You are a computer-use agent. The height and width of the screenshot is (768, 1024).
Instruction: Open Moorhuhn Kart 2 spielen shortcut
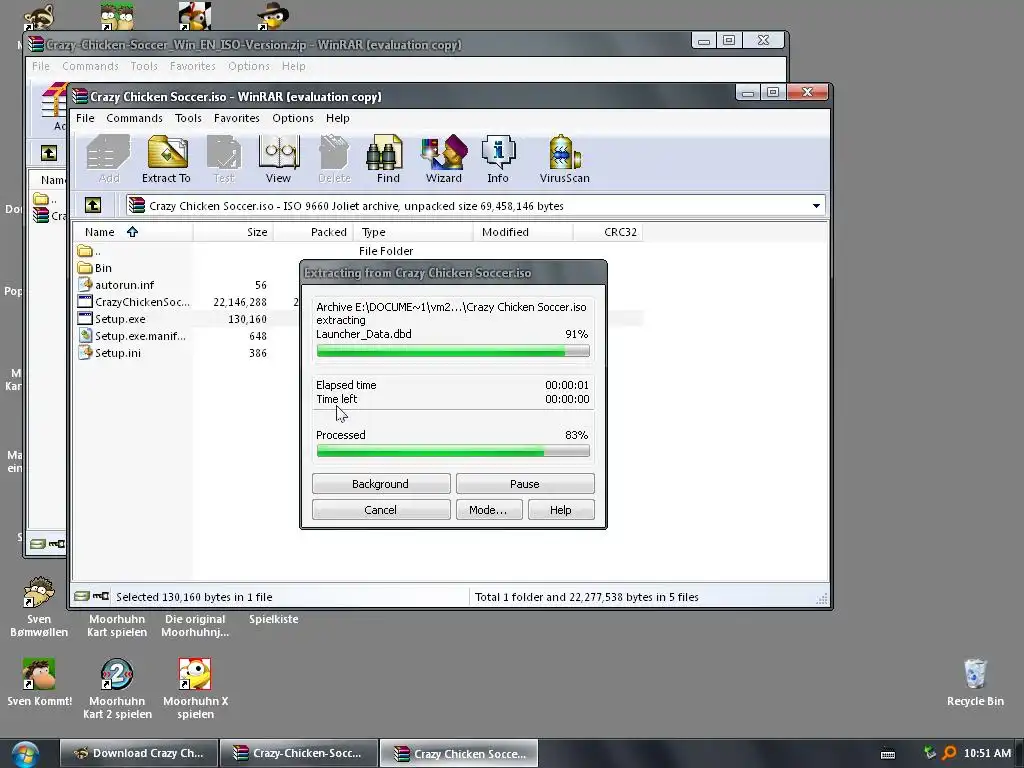point(118,689)
